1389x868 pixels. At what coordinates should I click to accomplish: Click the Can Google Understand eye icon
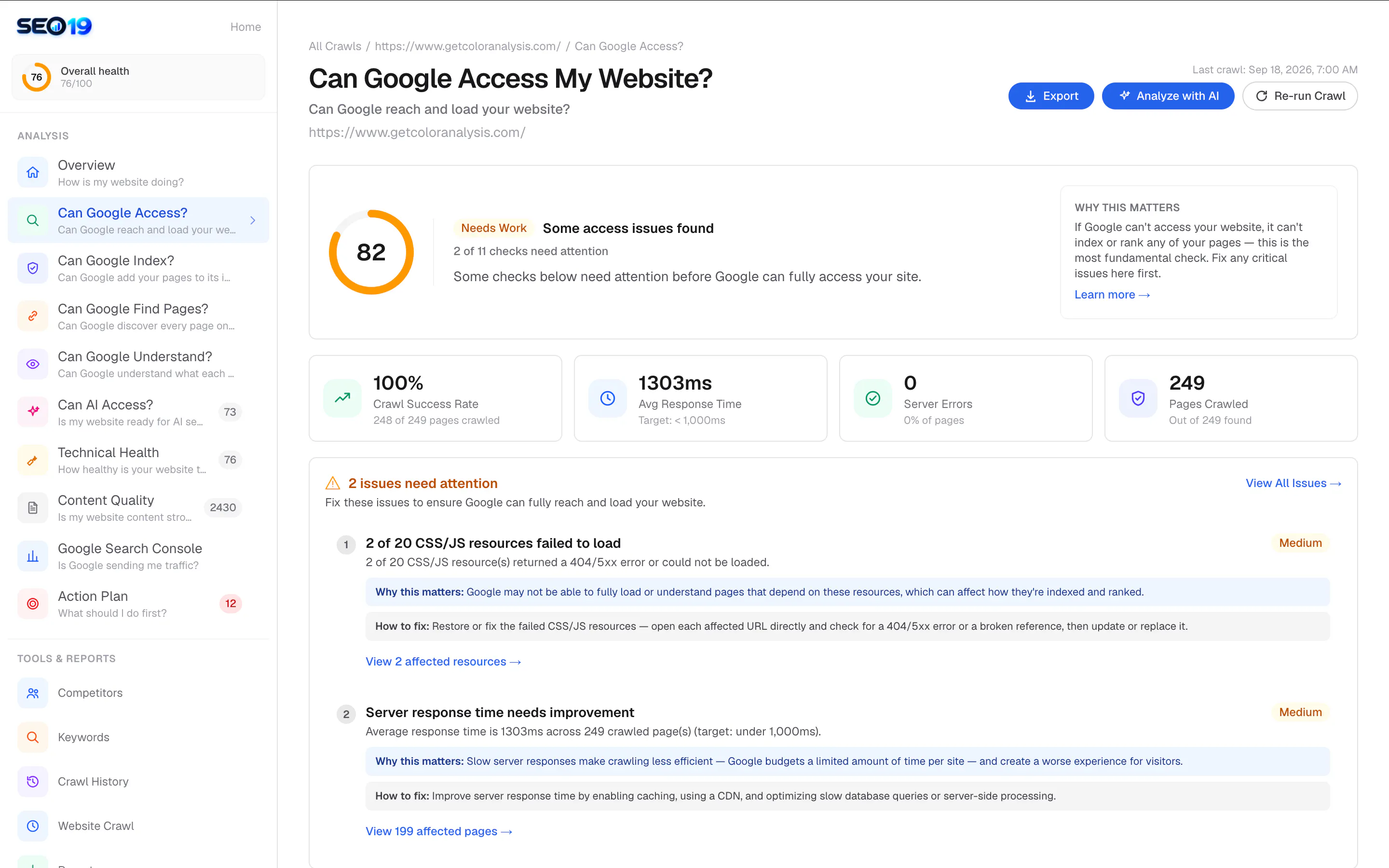33,364
